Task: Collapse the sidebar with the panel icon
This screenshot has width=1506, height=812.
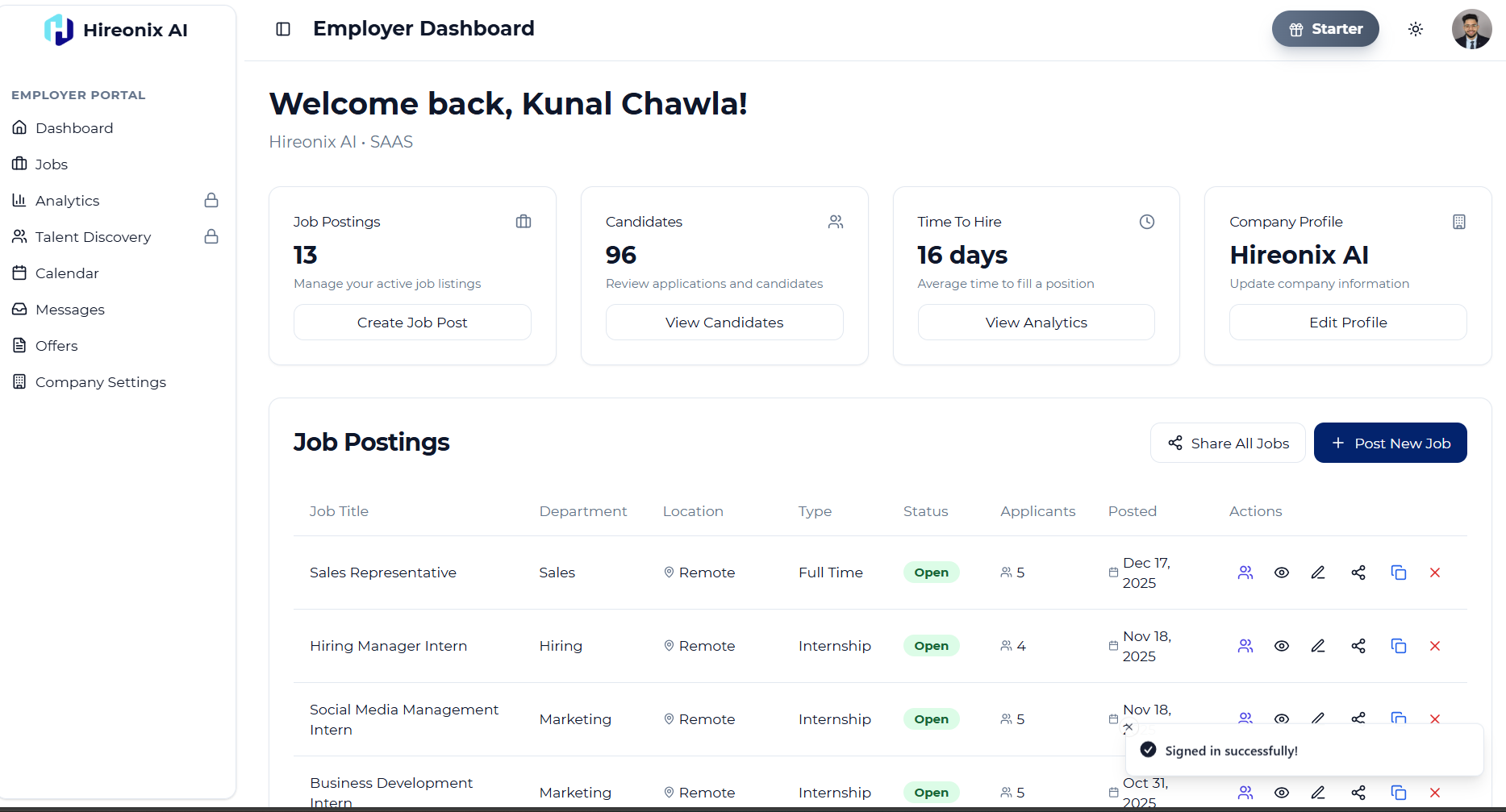Action: [282, 28]
